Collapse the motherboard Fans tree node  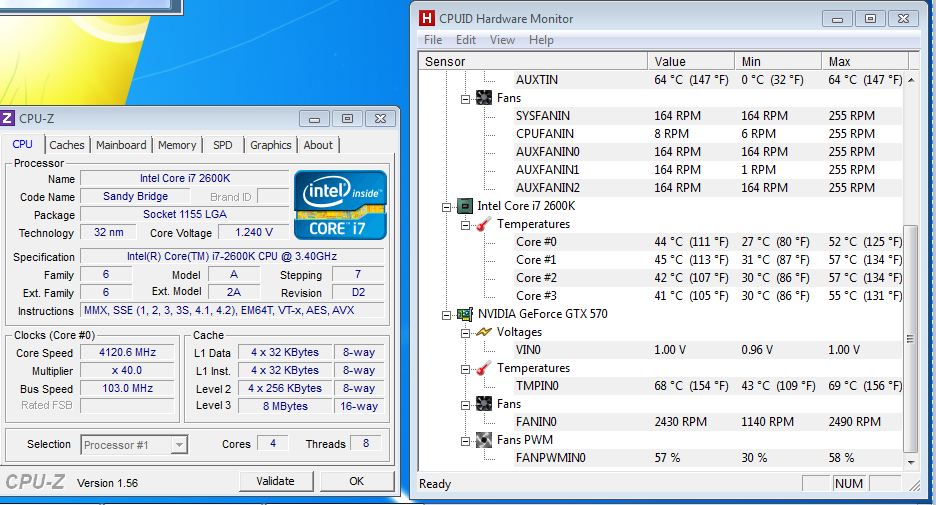click(466, 99)
